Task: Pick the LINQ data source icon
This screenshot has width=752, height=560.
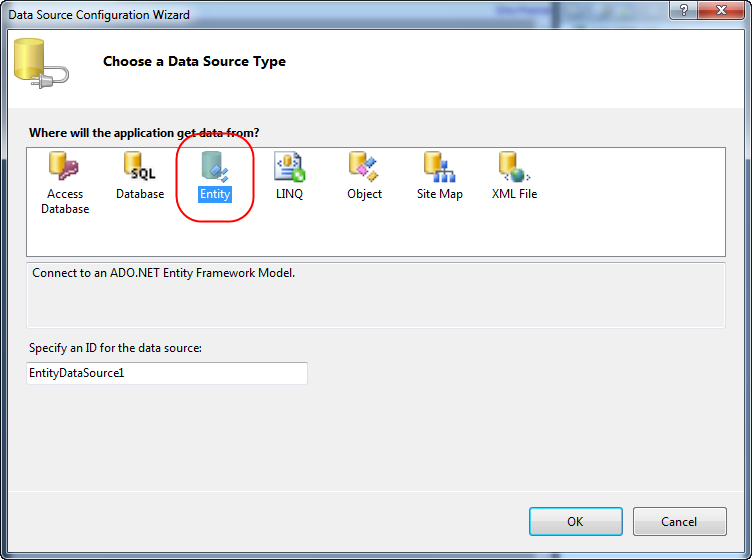Action: pyautogui.click(x=289, y=166)
